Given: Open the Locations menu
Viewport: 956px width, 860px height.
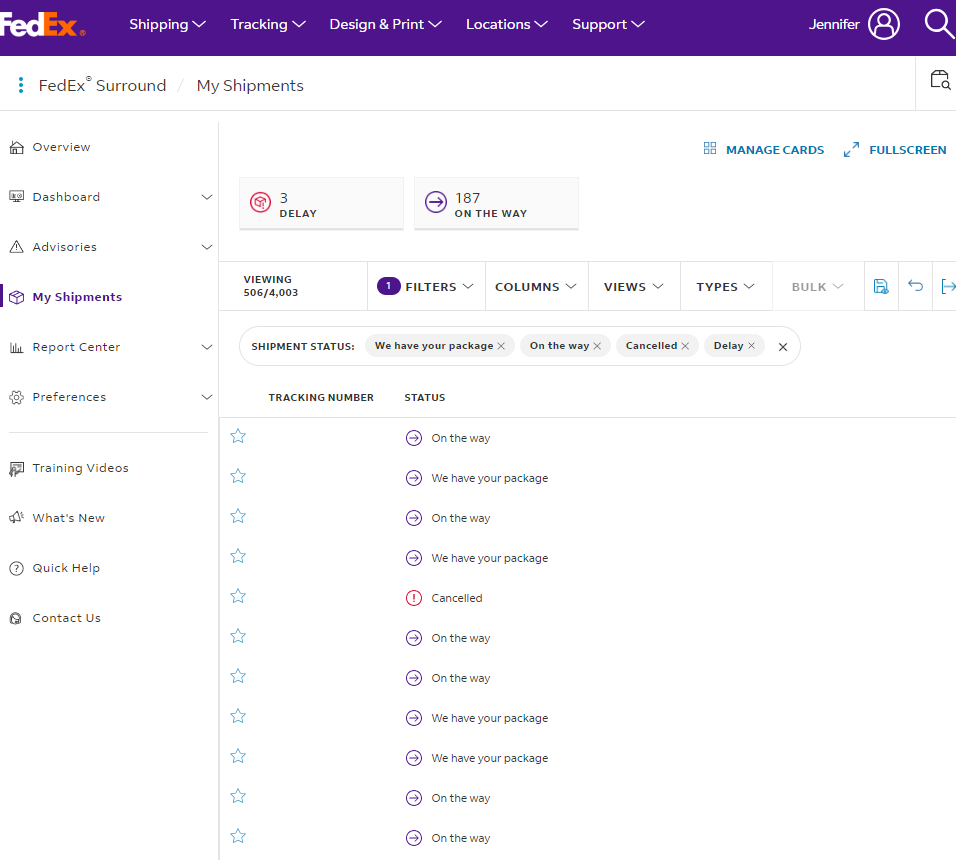Looking at the screenshot, I should click(x=507, y=24).
